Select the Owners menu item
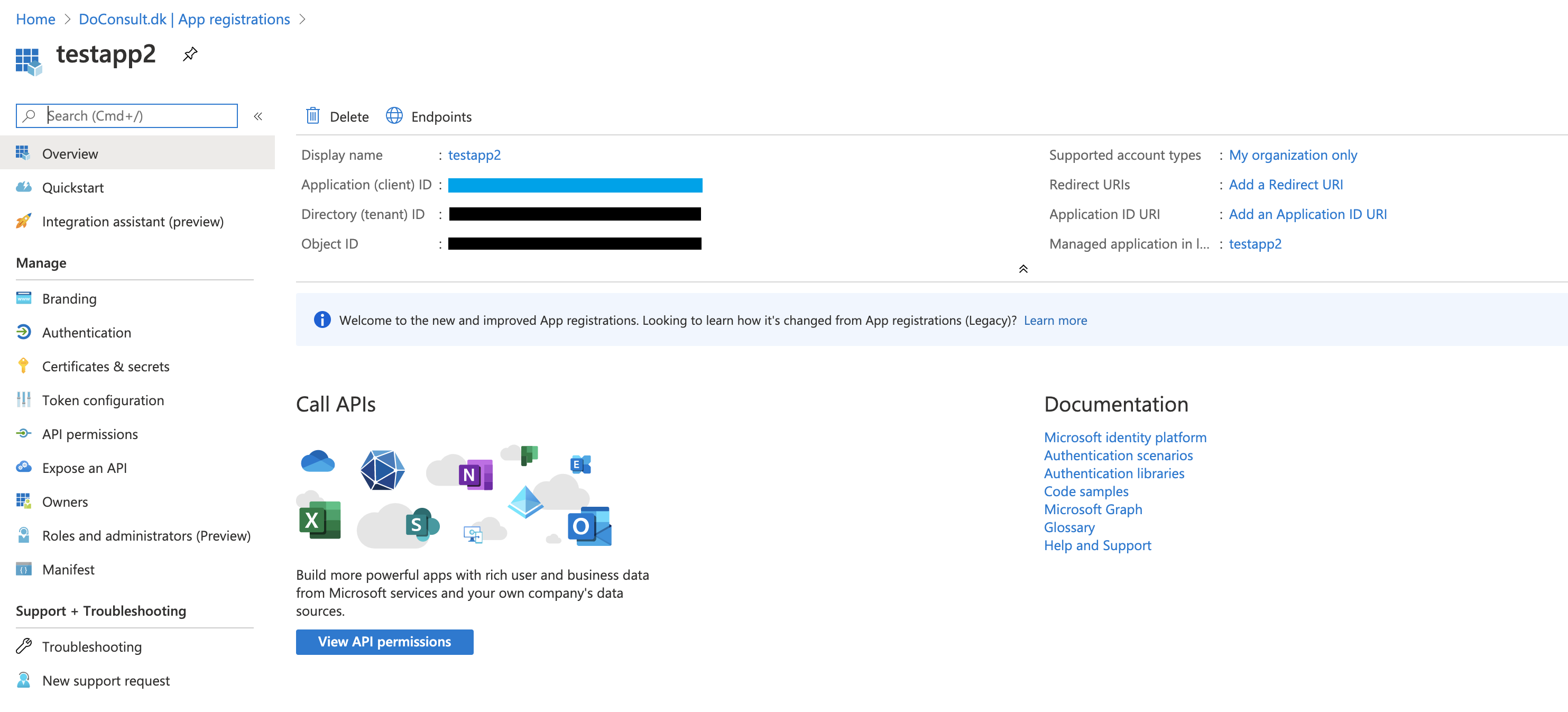 pos(137,501)
